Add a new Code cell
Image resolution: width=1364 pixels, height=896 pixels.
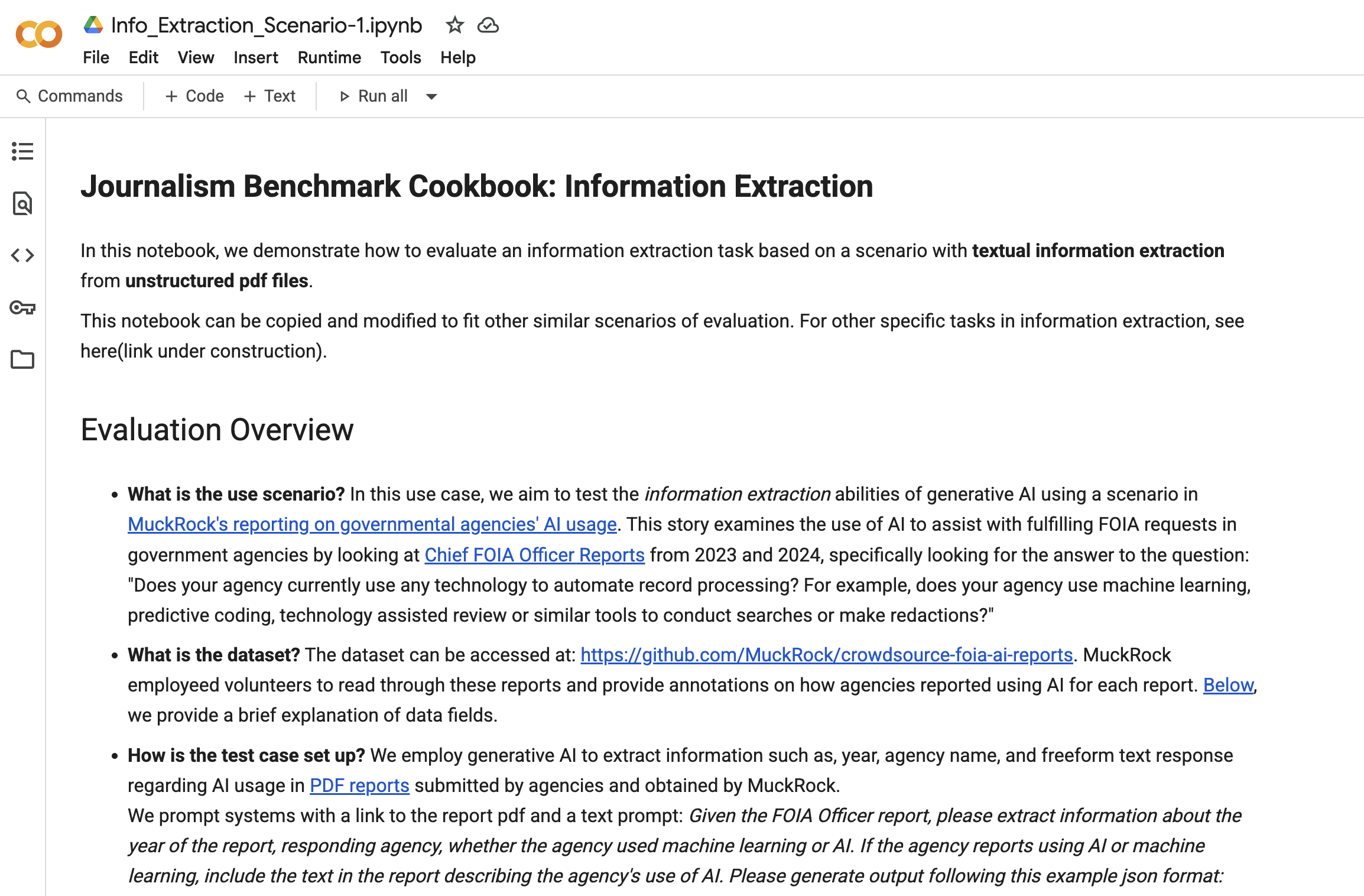(194, 96)
